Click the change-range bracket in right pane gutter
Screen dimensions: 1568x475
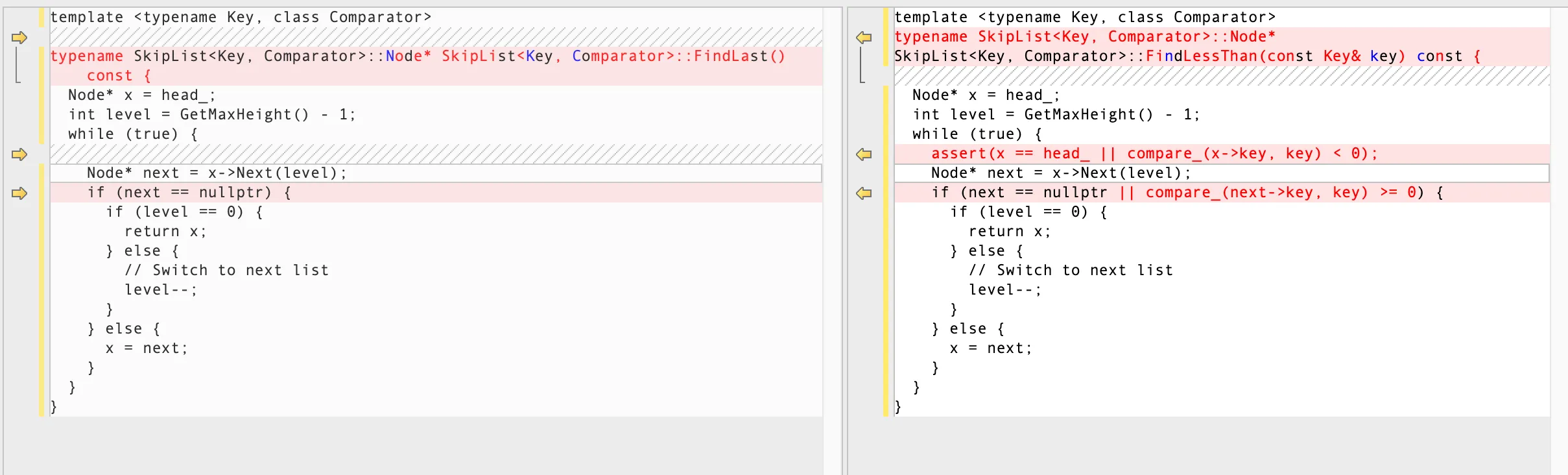862,65
